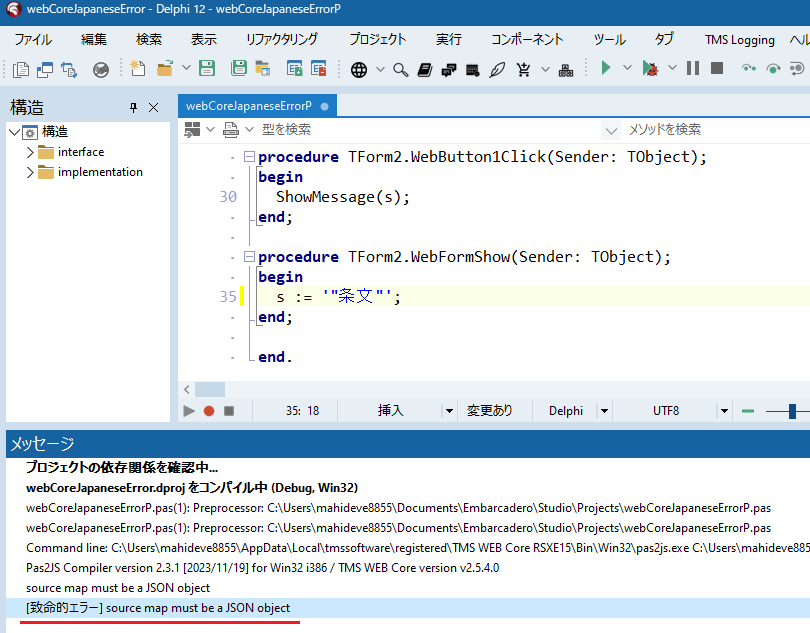
Task: Click the Step Over debug icon
Action: pyautogui.click(x=773, y=68)
